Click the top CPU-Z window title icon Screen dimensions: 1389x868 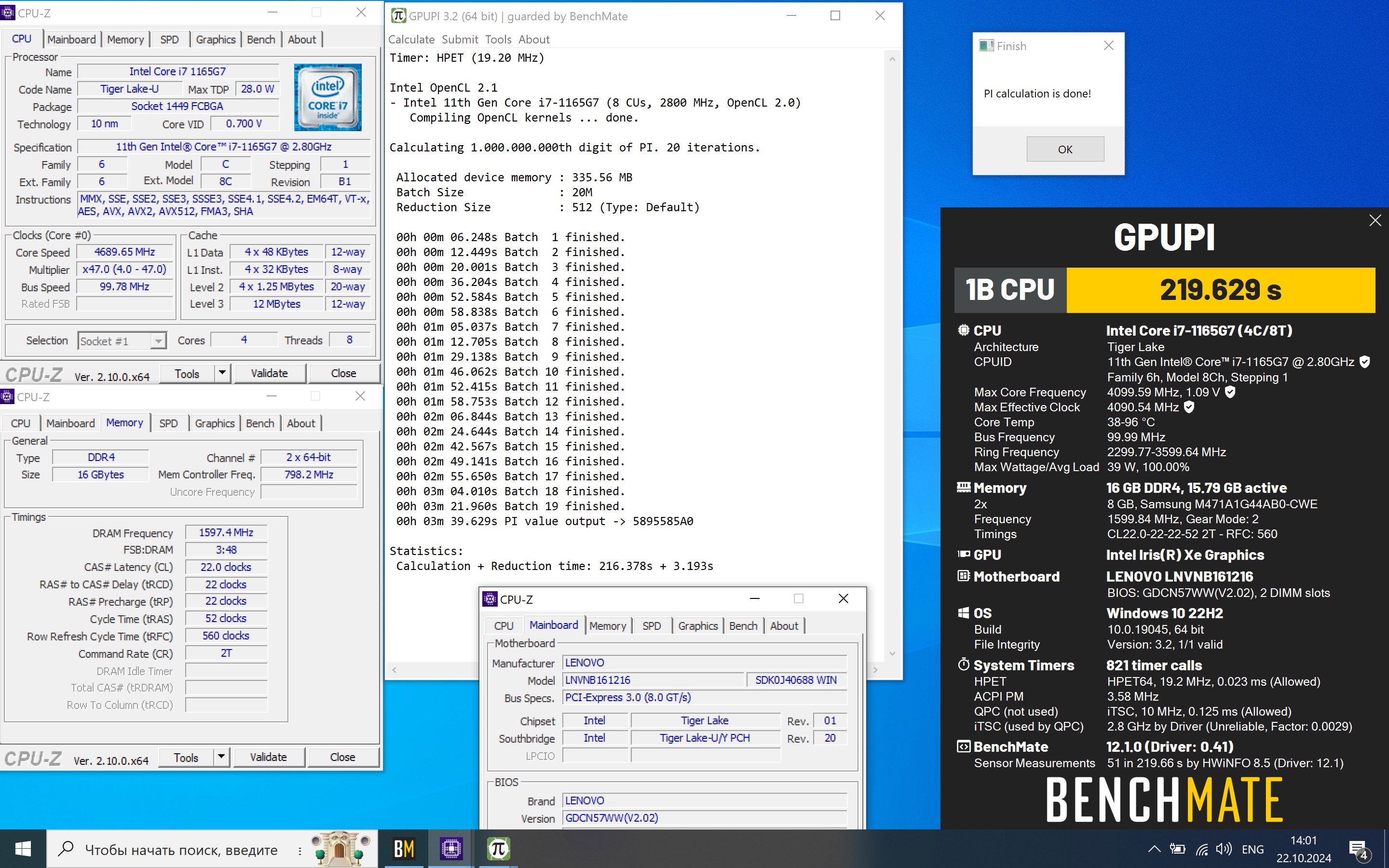click(8, 13)
